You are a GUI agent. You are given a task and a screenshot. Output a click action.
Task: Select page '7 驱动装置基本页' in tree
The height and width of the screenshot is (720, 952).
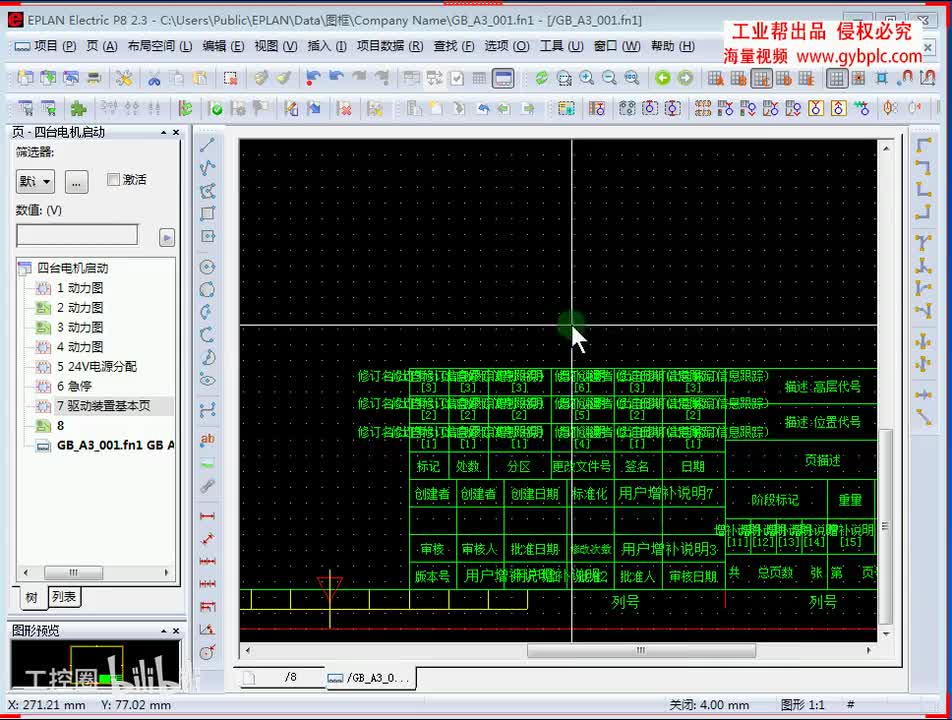(x=103, y=406)
